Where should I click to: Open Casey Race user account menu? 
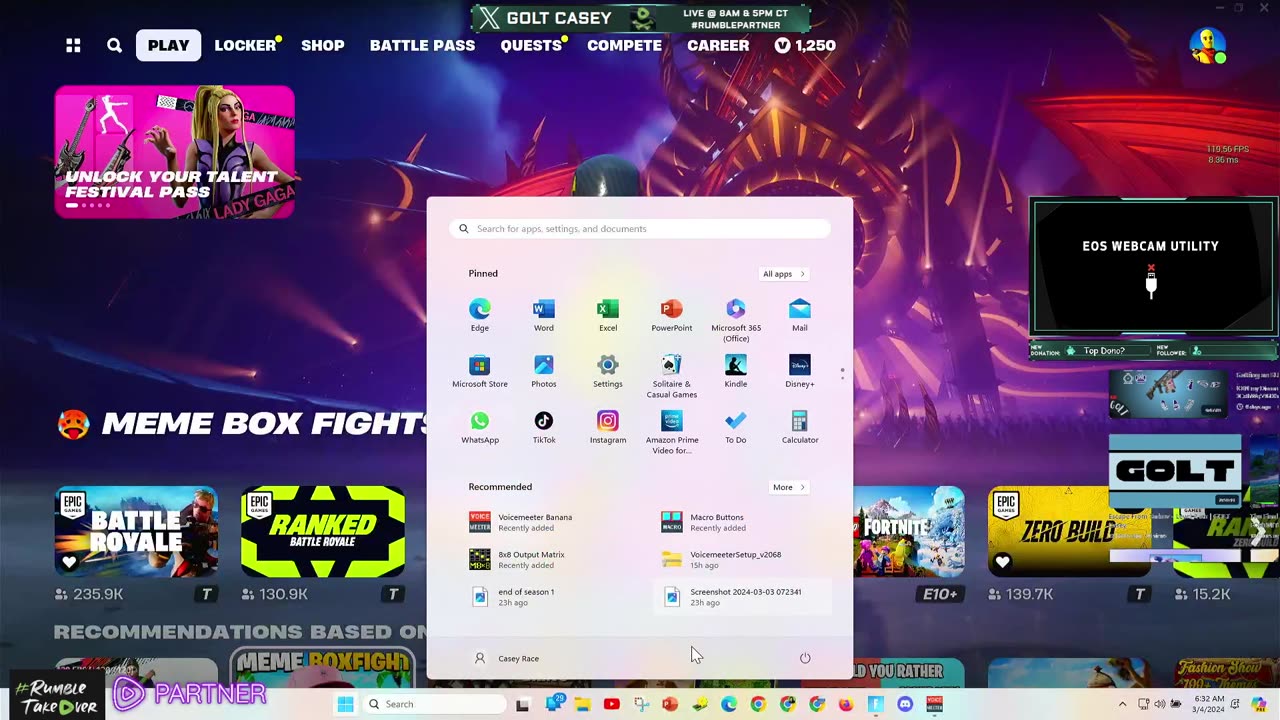tap(507, 658)
